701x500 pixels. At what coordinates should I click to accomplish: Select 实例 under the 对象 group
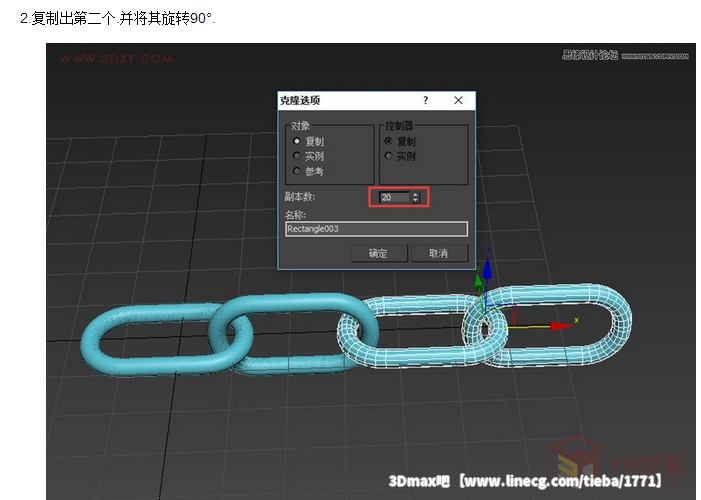click(296, 156)
